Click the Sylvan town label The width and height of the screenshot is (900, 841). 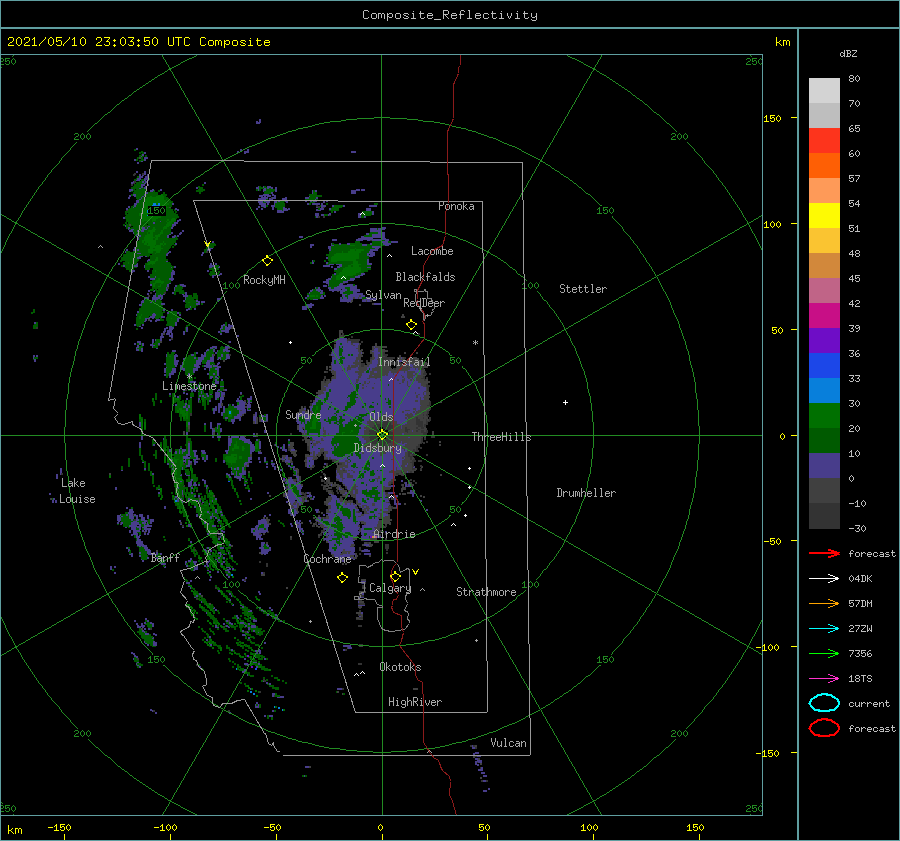point(383,295)
